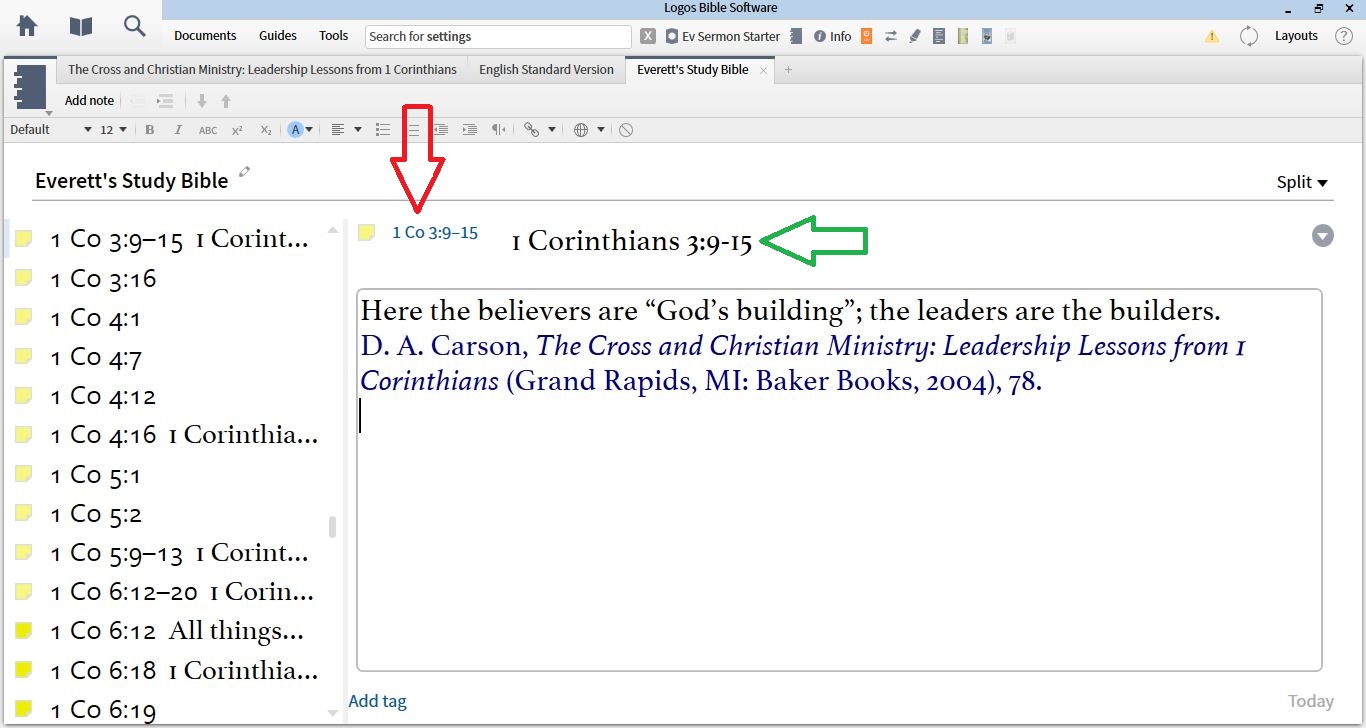Edit the Everett's Study Bible title pencil
Screen dimensions: 1366x728
(x=245, y=172)
